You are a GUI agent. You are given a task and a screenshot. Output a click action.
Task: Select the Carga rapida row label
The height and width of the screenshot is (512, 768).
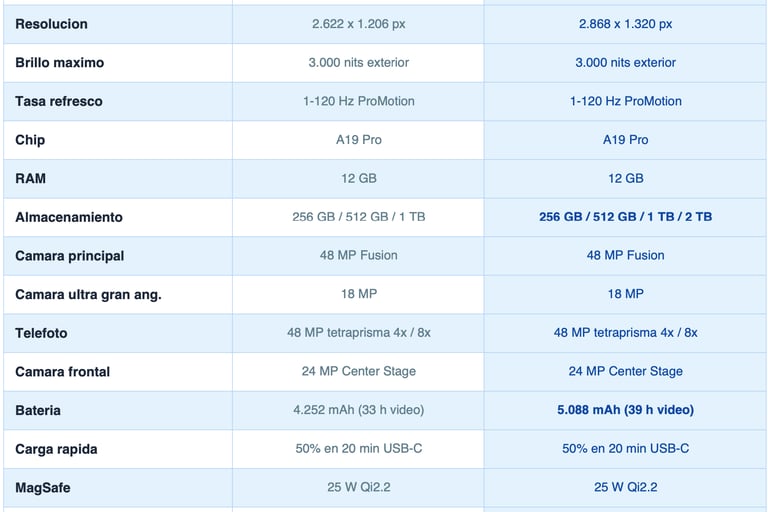pos(56,449)
